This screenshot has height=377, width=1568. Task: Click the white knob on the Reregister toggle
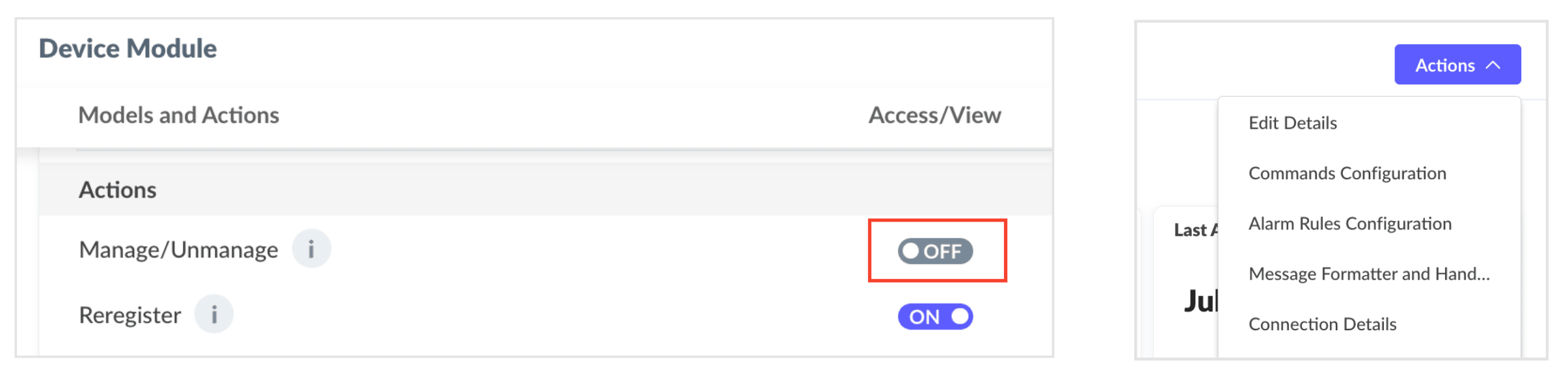pyautogui.click(x=960, y=317)
